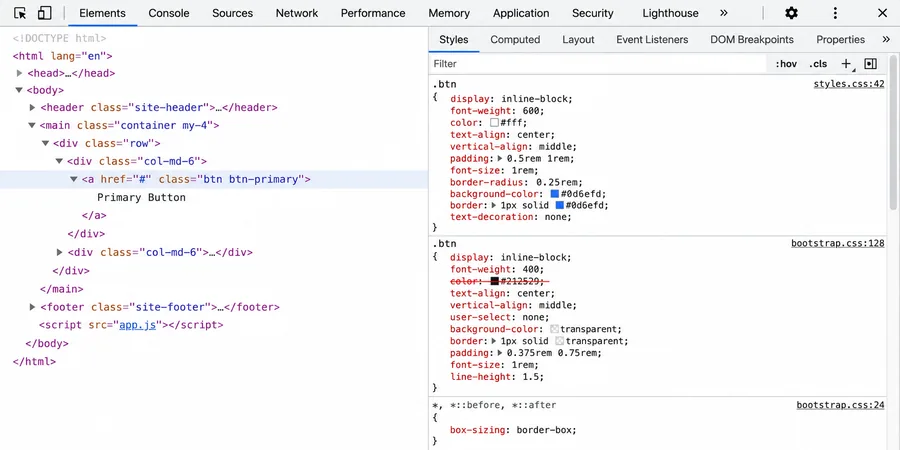This screenshot has width=900, height=450.
Task: Open the Security panel tab
Action: pos(593,13)
